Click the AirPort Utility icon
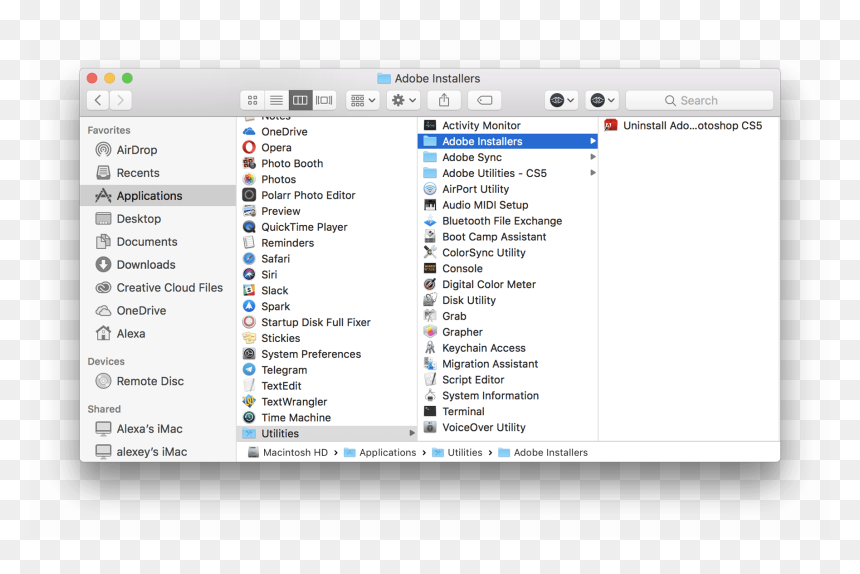 [430, 189]
